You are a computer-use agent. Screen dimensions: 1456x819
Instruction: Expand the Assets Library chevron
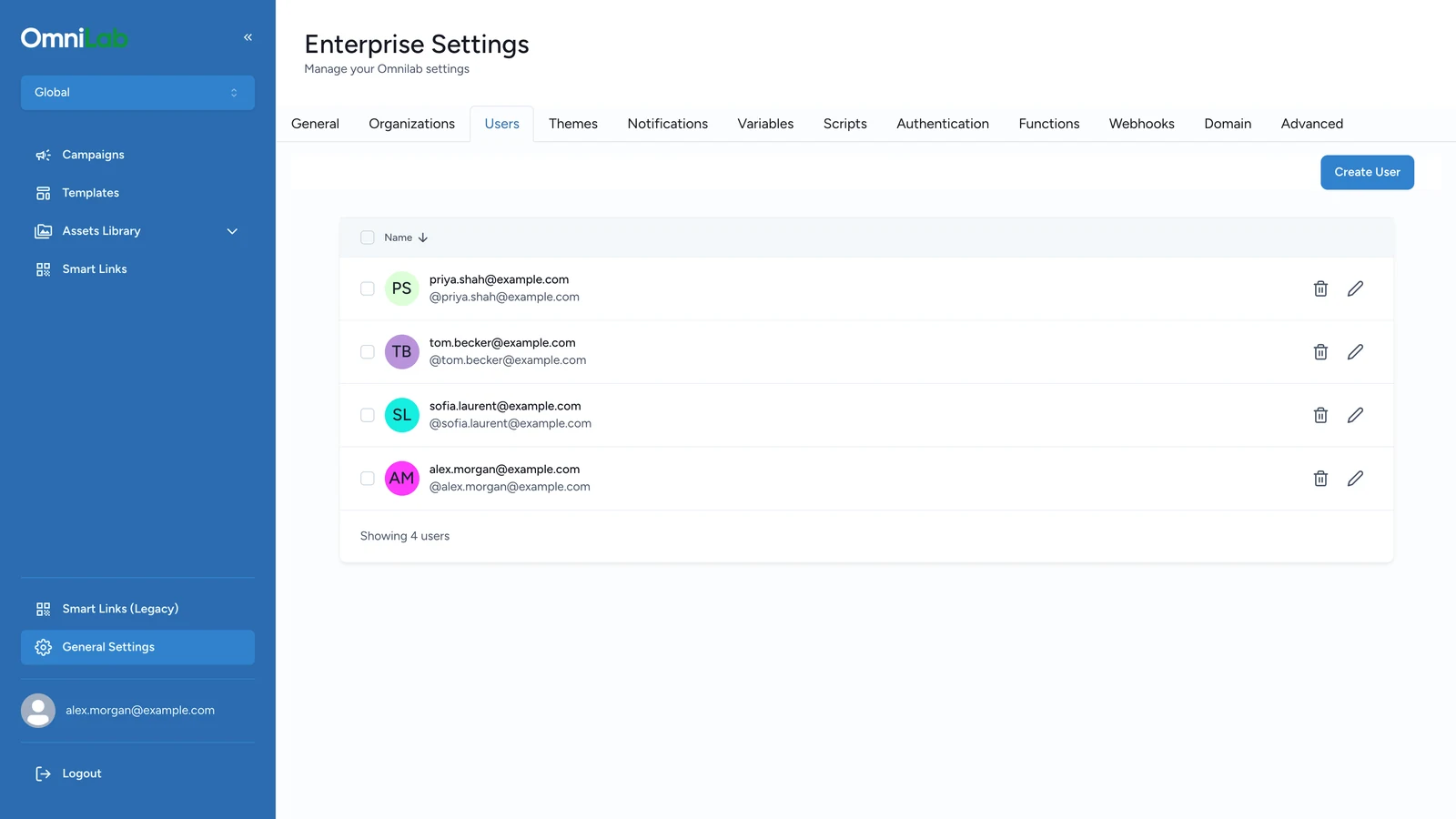[x=232, y=231]
